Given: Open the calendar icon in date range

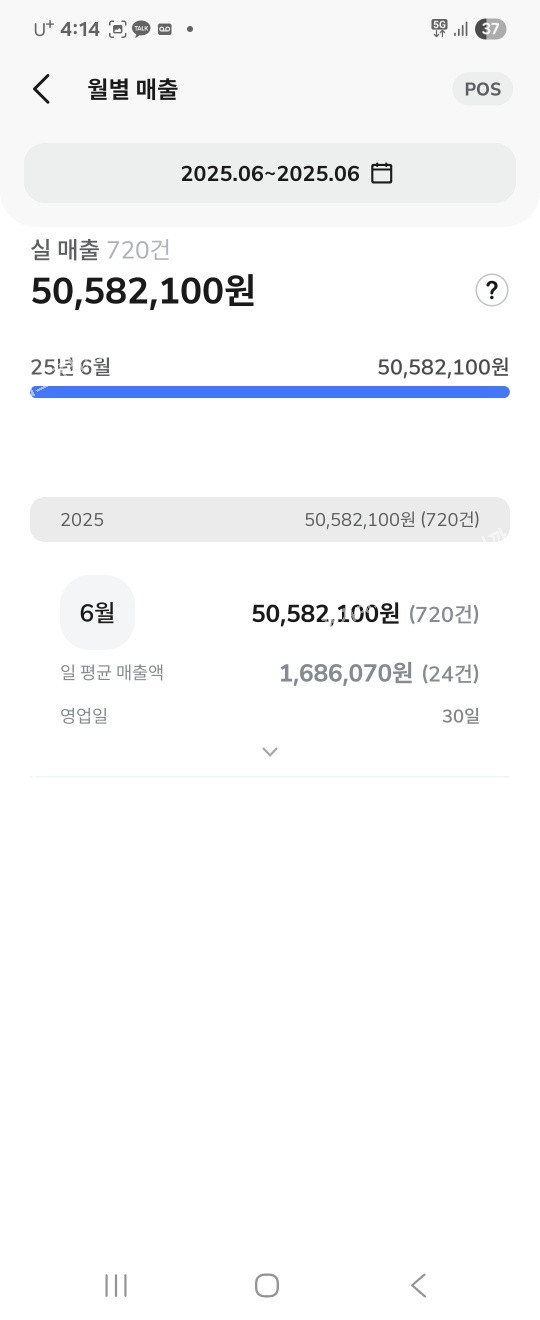Looking at the screenshot, I should 381,173.
